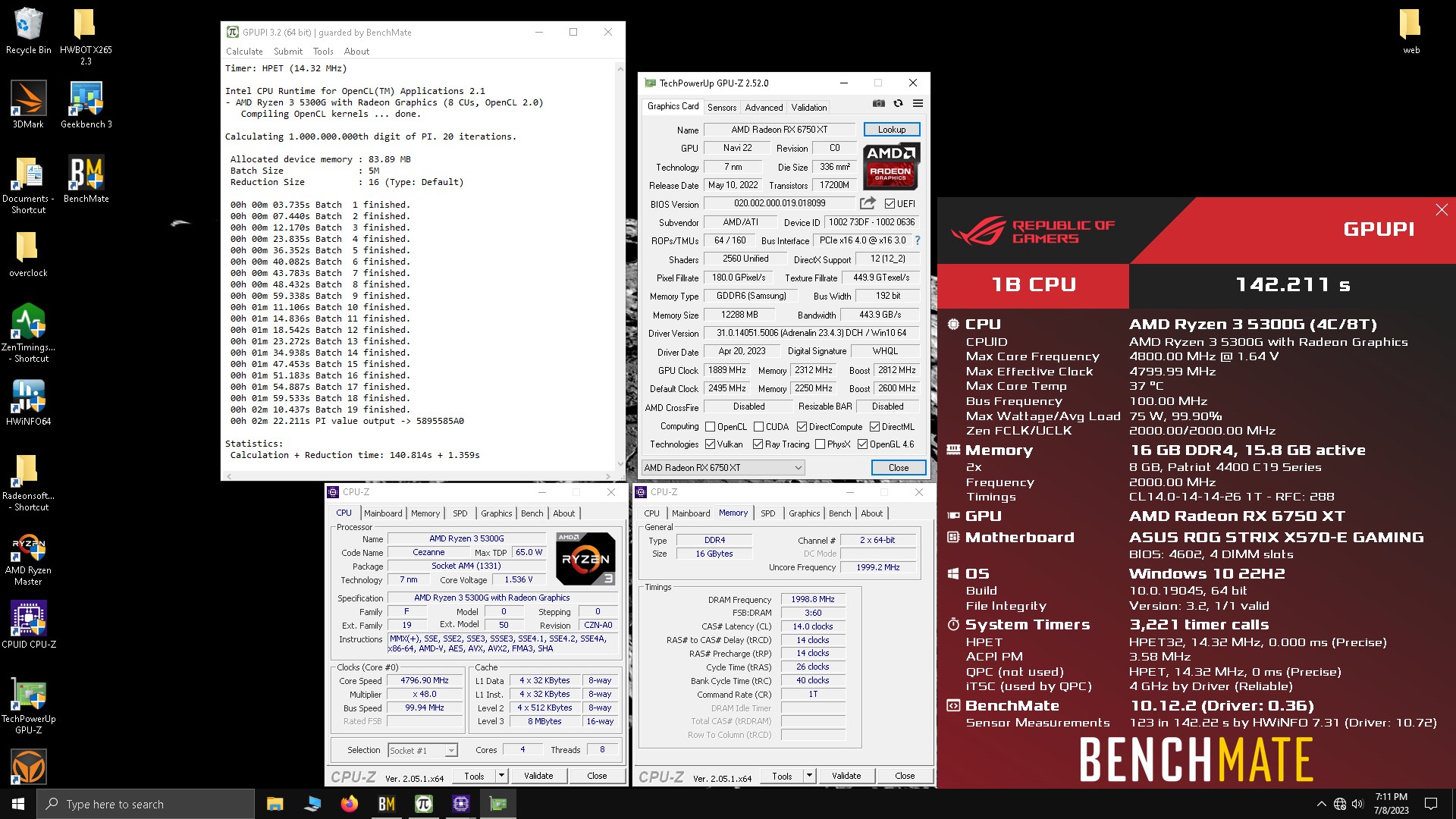Toggle the Ray Tracing checkbox

click(758, 444)
